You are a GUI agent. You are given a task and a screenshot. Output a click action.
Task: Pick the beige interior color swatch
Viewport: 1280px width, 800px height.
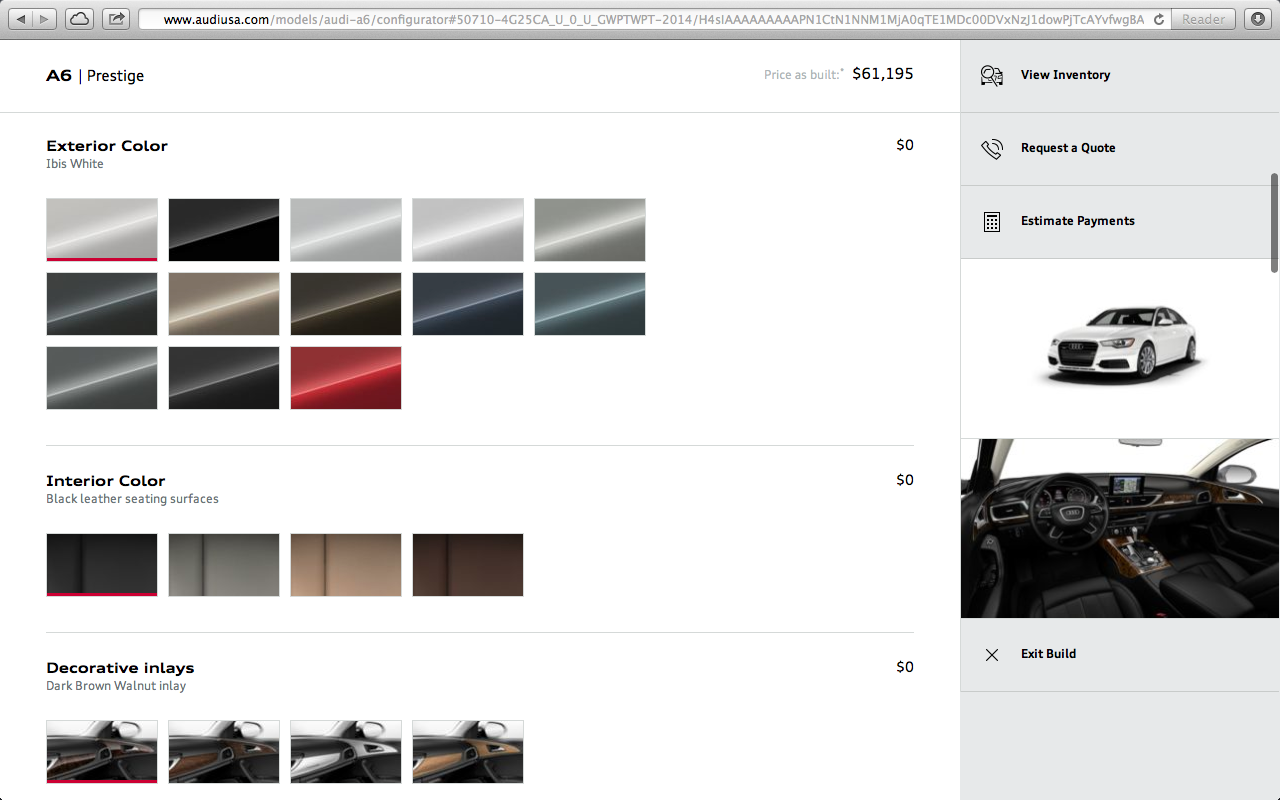(x=346, y=565)
